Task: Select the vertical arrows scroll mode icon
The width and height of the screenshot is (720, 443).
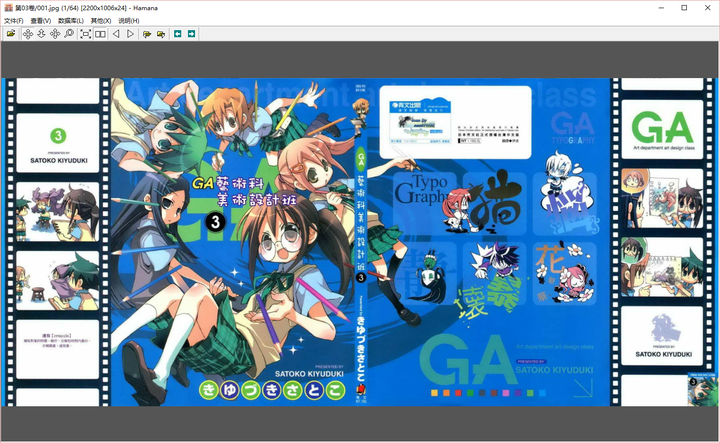Action: (41, 34)
